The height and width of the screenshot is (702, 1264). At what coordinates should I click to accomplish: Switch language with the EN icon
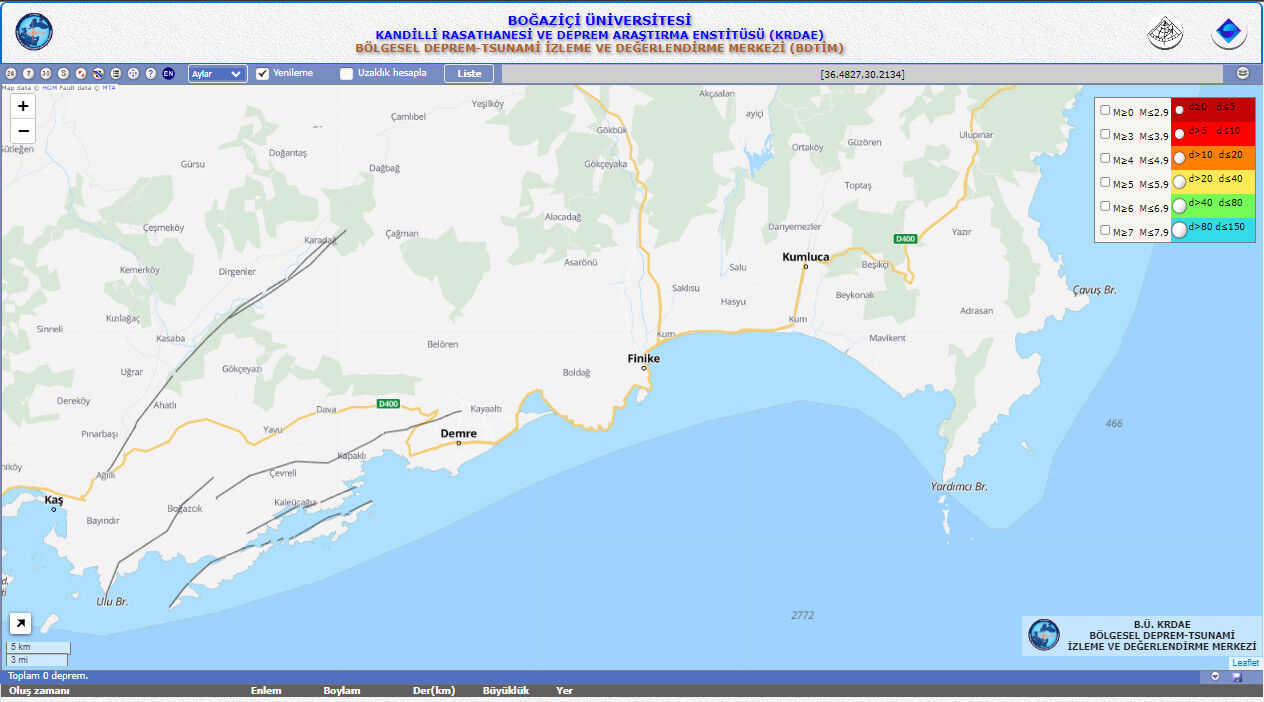(x=168, y=74)
